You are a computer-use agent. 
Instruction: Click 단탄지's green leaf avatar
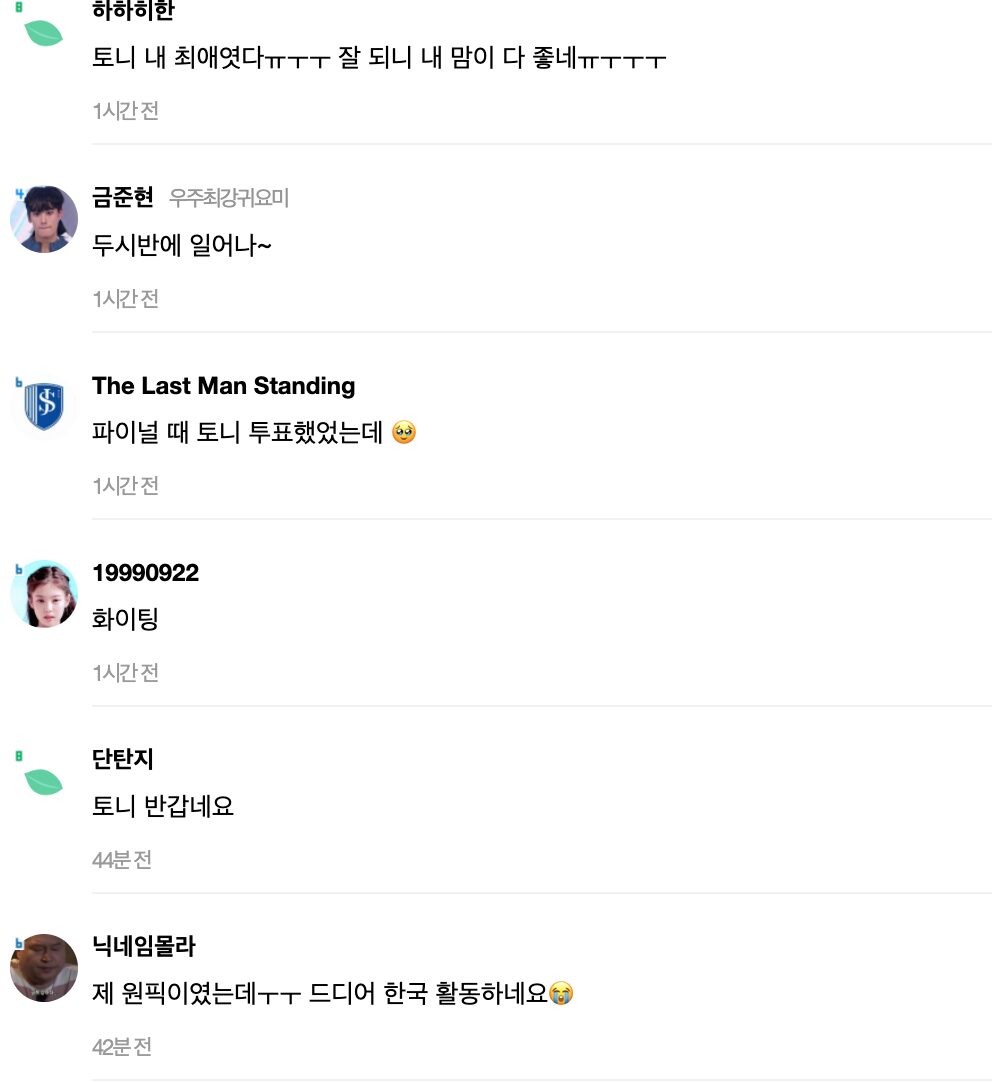click(x=43, y=781)
